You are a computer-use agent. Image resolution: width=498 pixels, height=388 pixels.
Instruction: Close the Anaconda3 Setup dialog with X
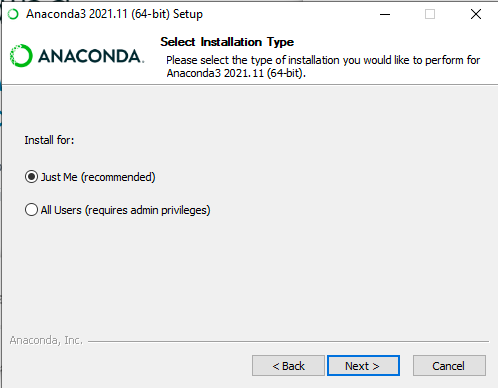click(476, 14)
